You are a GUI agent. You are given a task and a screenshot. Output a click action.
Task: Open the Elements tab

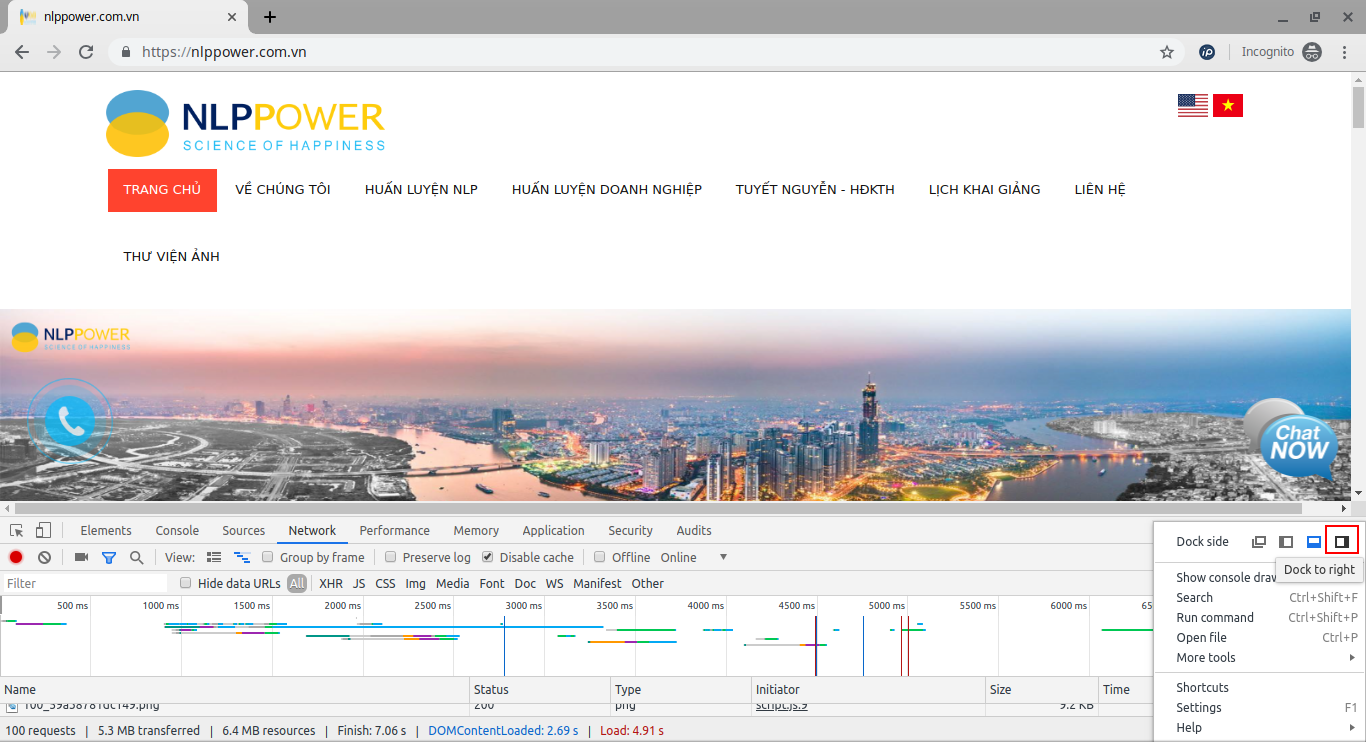106,530
